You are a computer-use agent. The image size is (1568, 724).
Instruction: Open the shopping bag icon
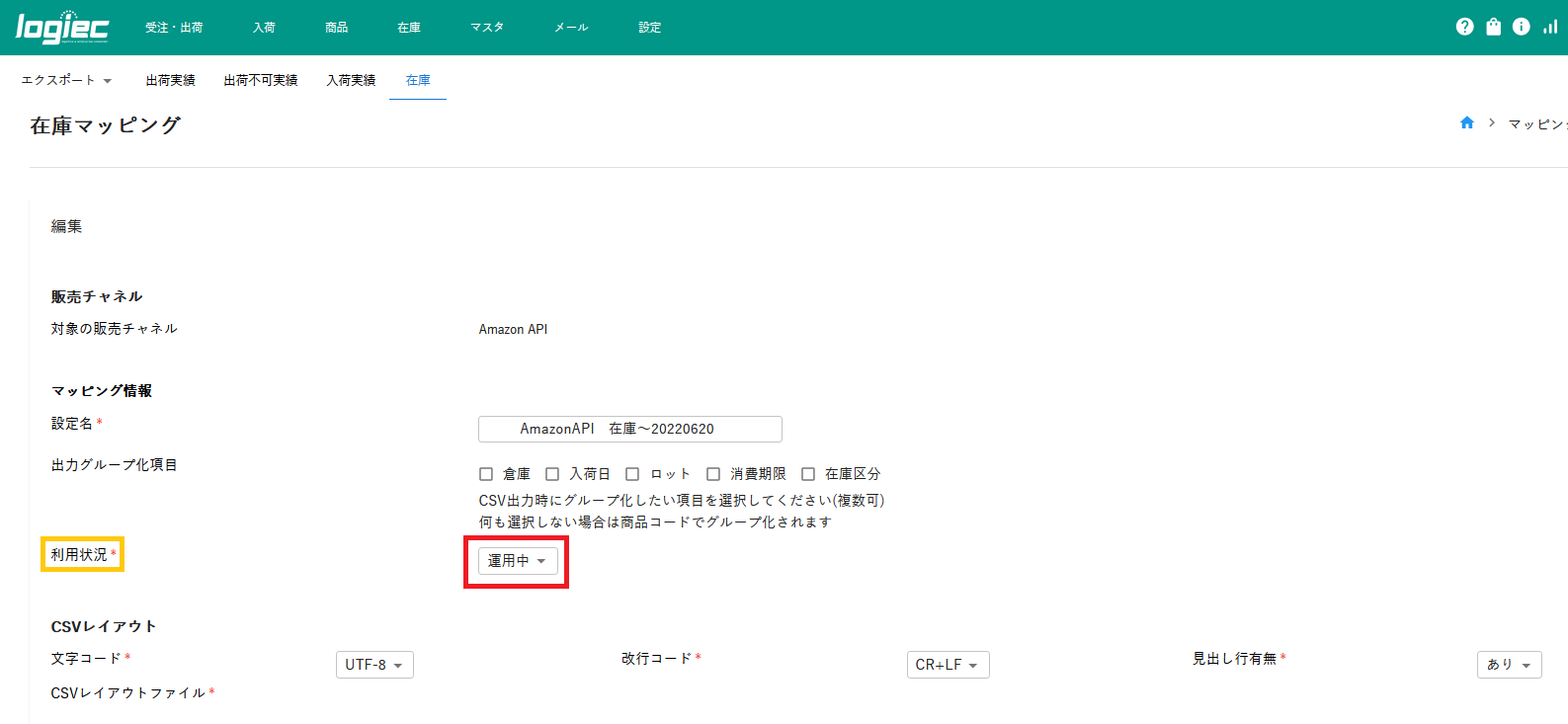[x=1493, y=27]
